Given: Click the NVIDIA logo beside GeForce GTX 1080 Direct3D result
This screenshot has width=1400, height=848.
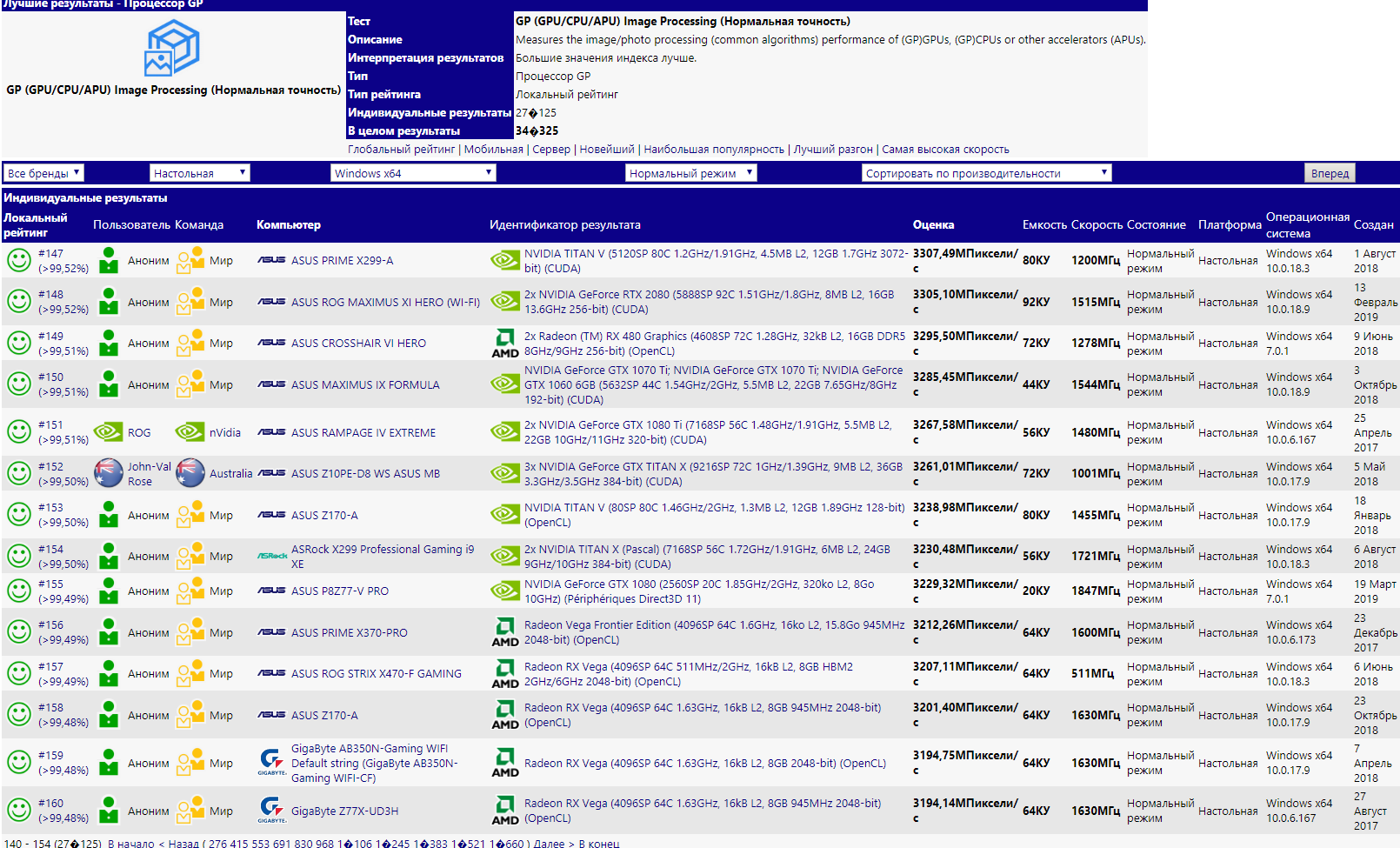Looking at the screenshot, I should point(505,591).
